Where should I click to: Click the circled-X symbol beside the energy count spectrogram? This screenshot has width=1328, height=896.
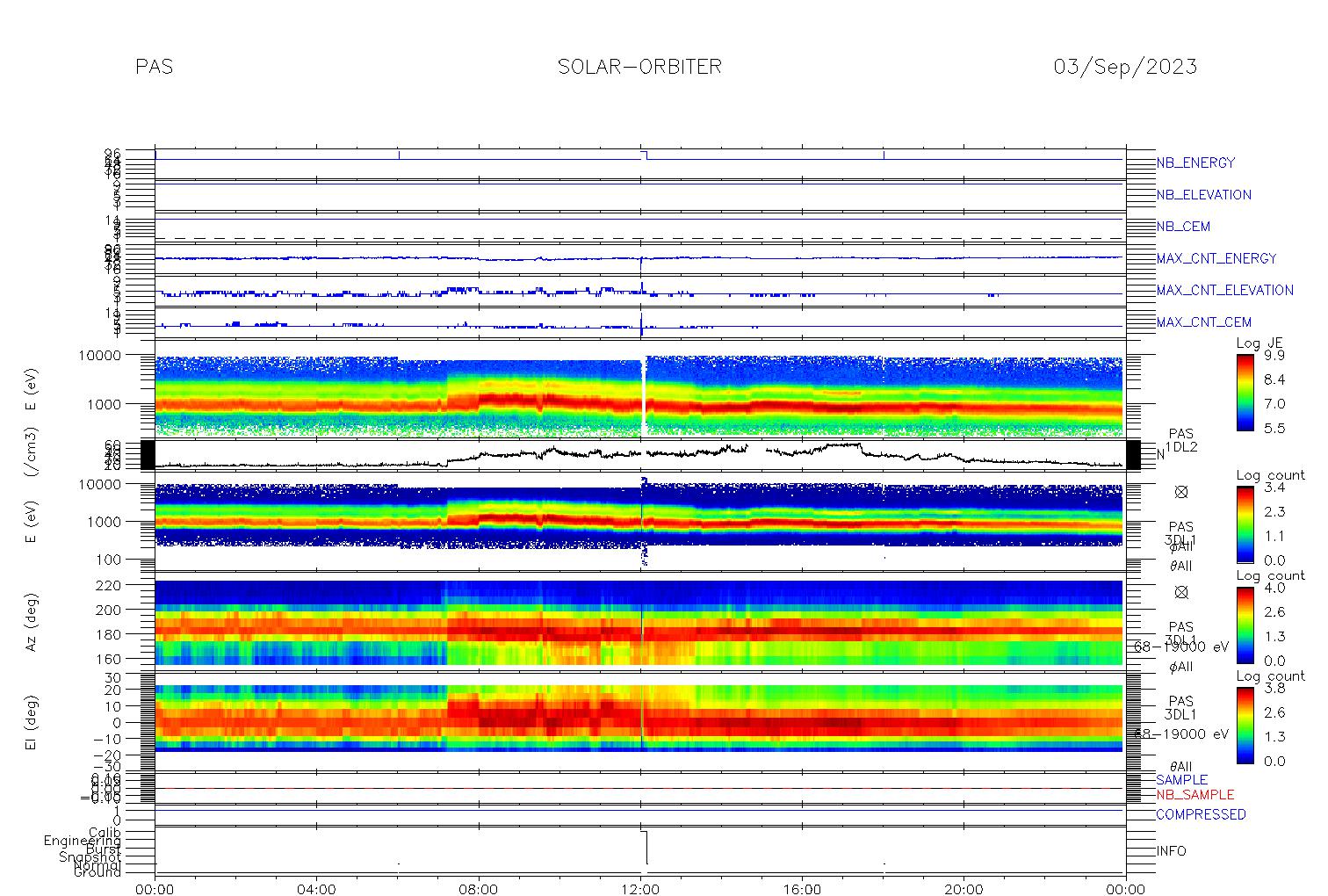(1181, 492)
